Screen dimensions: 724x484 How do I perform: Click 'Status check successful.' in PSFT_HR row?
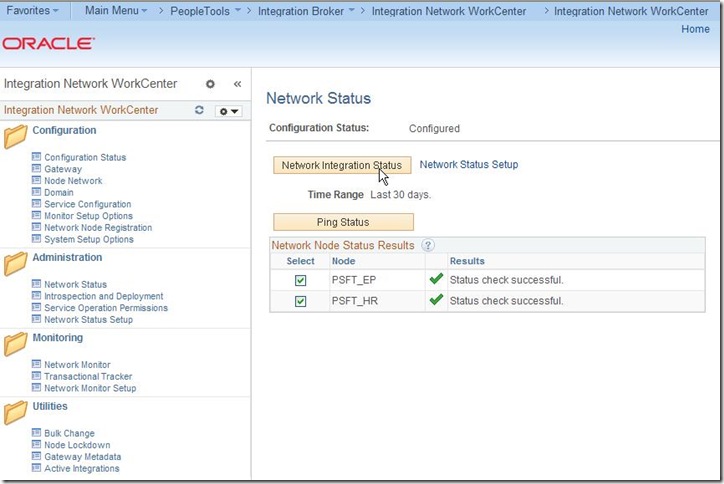click(507, 301)
